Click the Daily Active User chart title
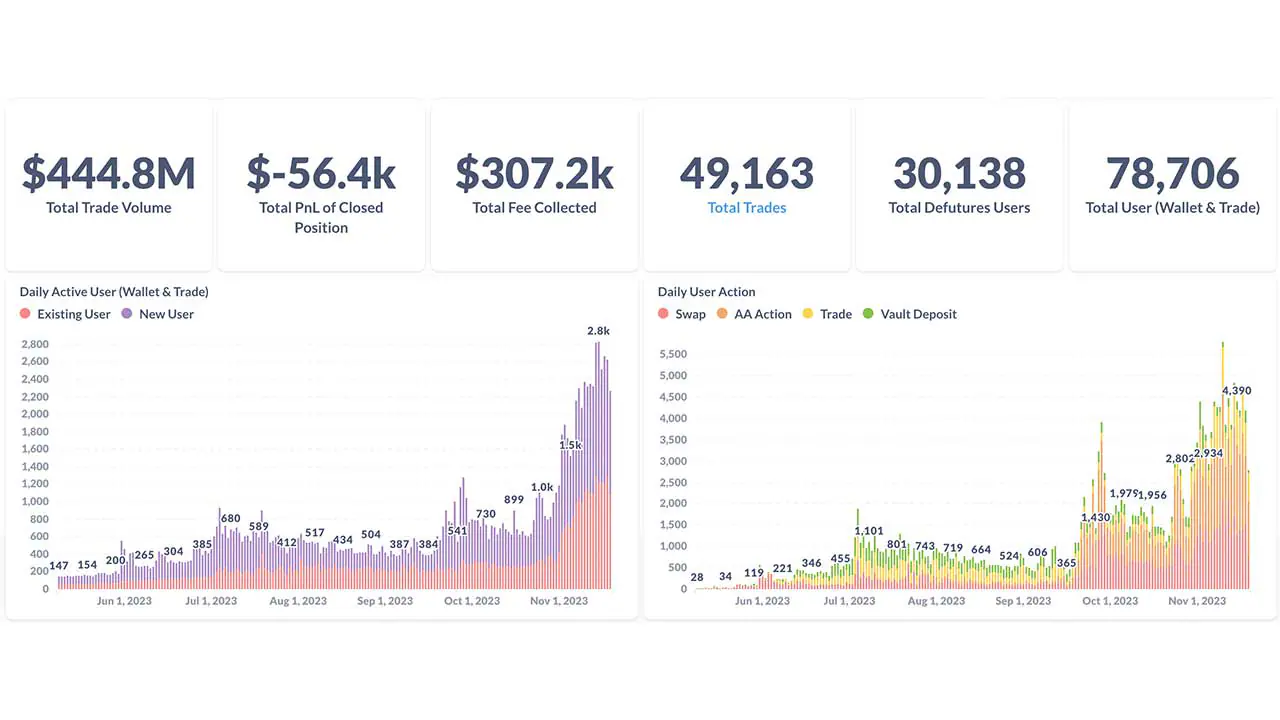The height and width of the screenshot is (720, 1280). (x=114, y=292)
